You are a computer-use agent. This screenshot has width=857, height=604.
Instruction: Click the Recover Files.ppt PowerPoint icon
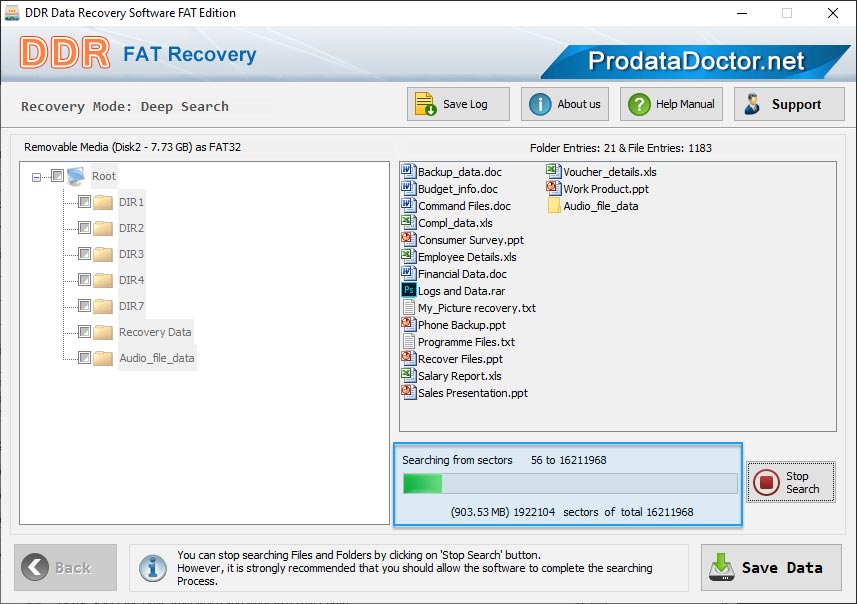[x=408, y=358]
